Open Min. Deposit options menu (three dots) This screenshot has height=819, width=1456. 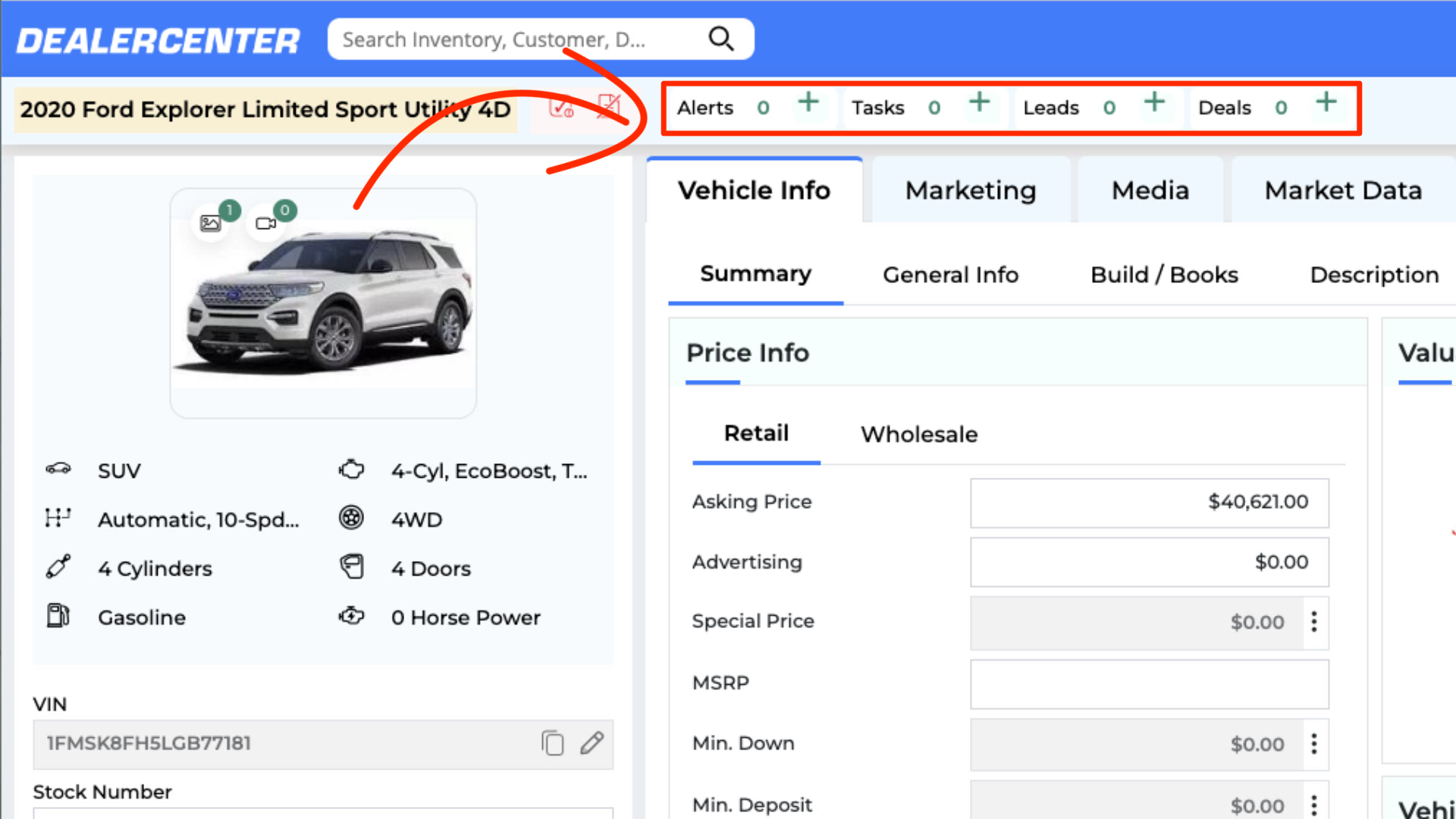pyautogui.click(x=1314, y=805)
